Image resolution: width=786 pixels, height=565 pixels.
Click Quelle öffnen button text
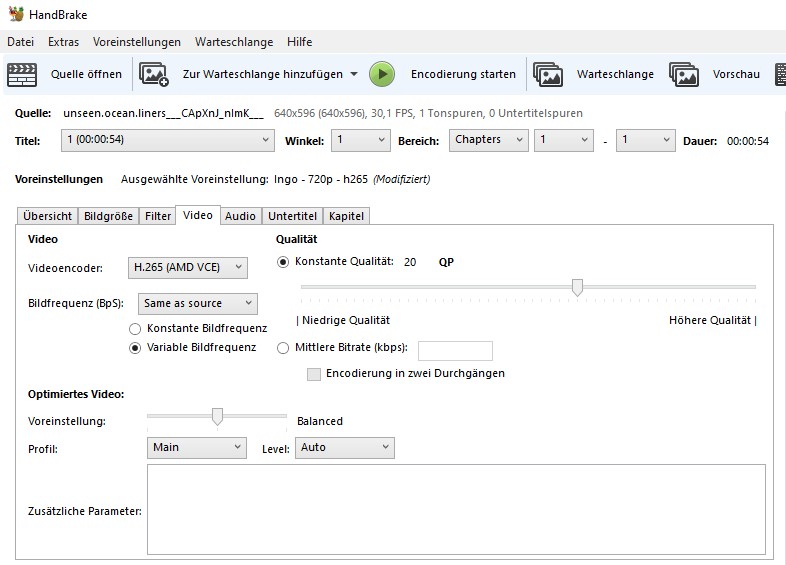pyautogui.click(x=86, y=74)
